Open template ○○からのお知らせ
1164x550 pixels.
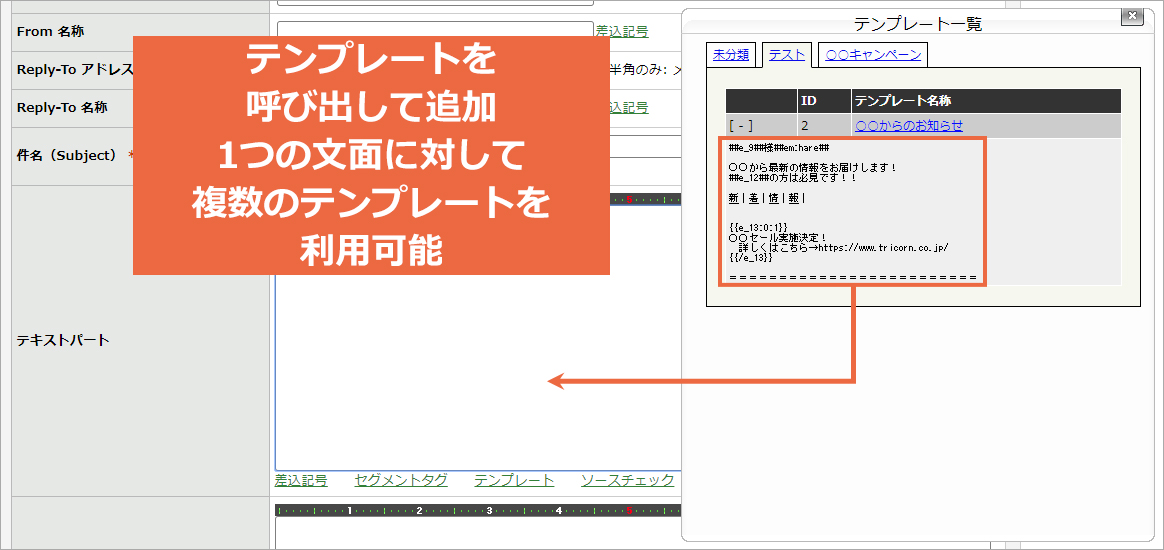[909, 125]
